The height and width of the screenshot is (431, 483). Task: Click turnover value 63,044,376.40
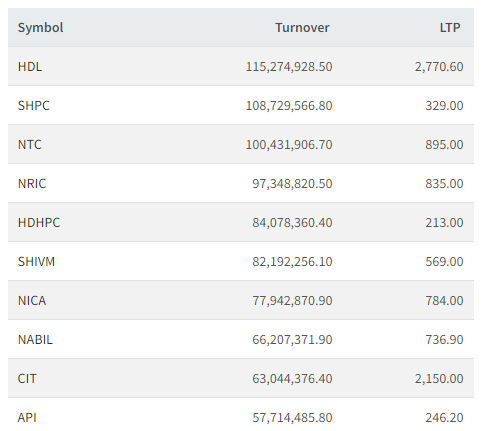tap(292, 379)
